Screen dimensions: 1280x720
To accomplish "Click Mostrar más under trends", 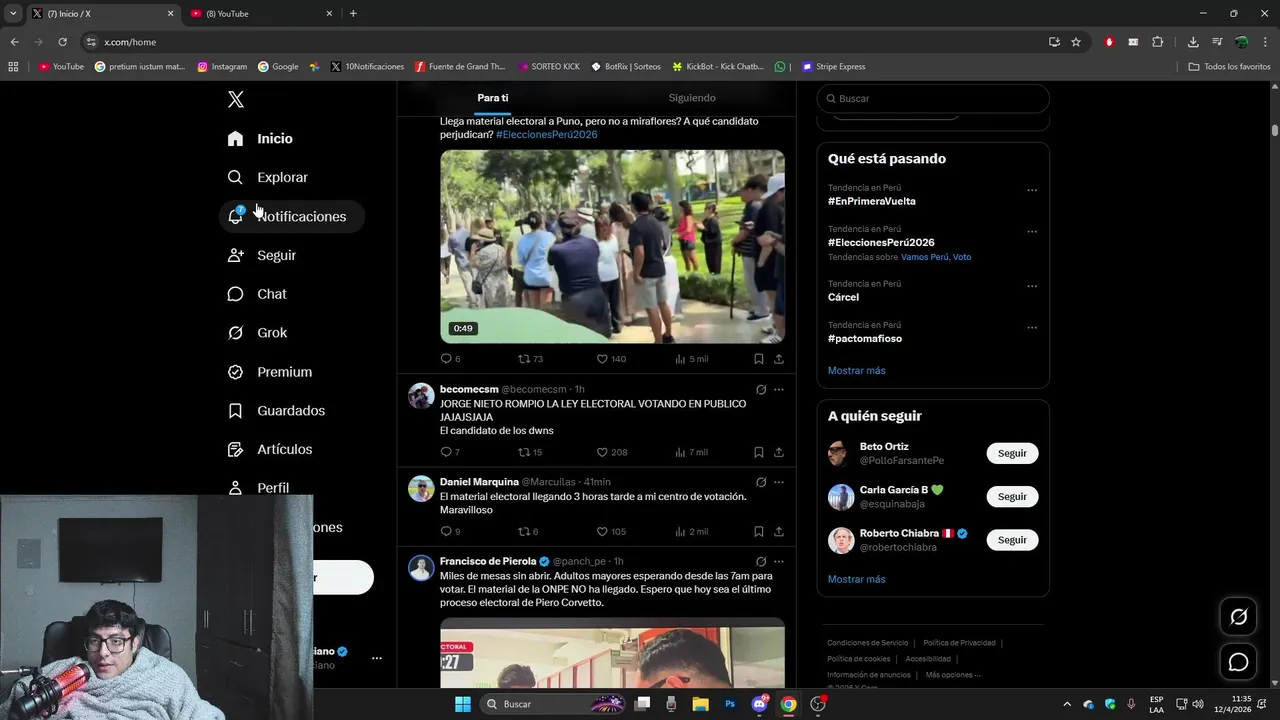I will click(x=856, y=371).
